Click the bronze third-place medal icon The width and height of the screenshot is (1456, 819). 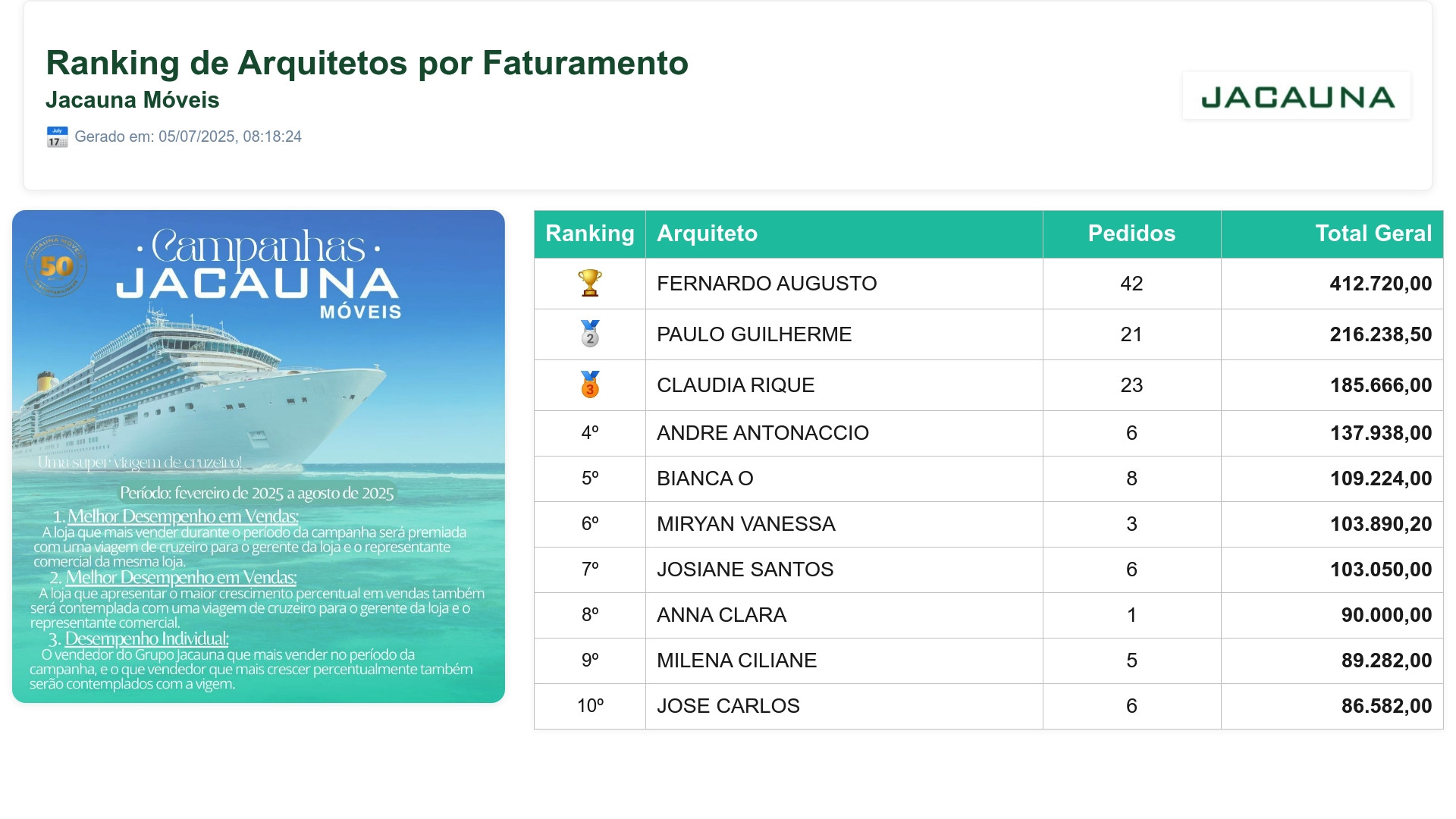click(590, 384)
